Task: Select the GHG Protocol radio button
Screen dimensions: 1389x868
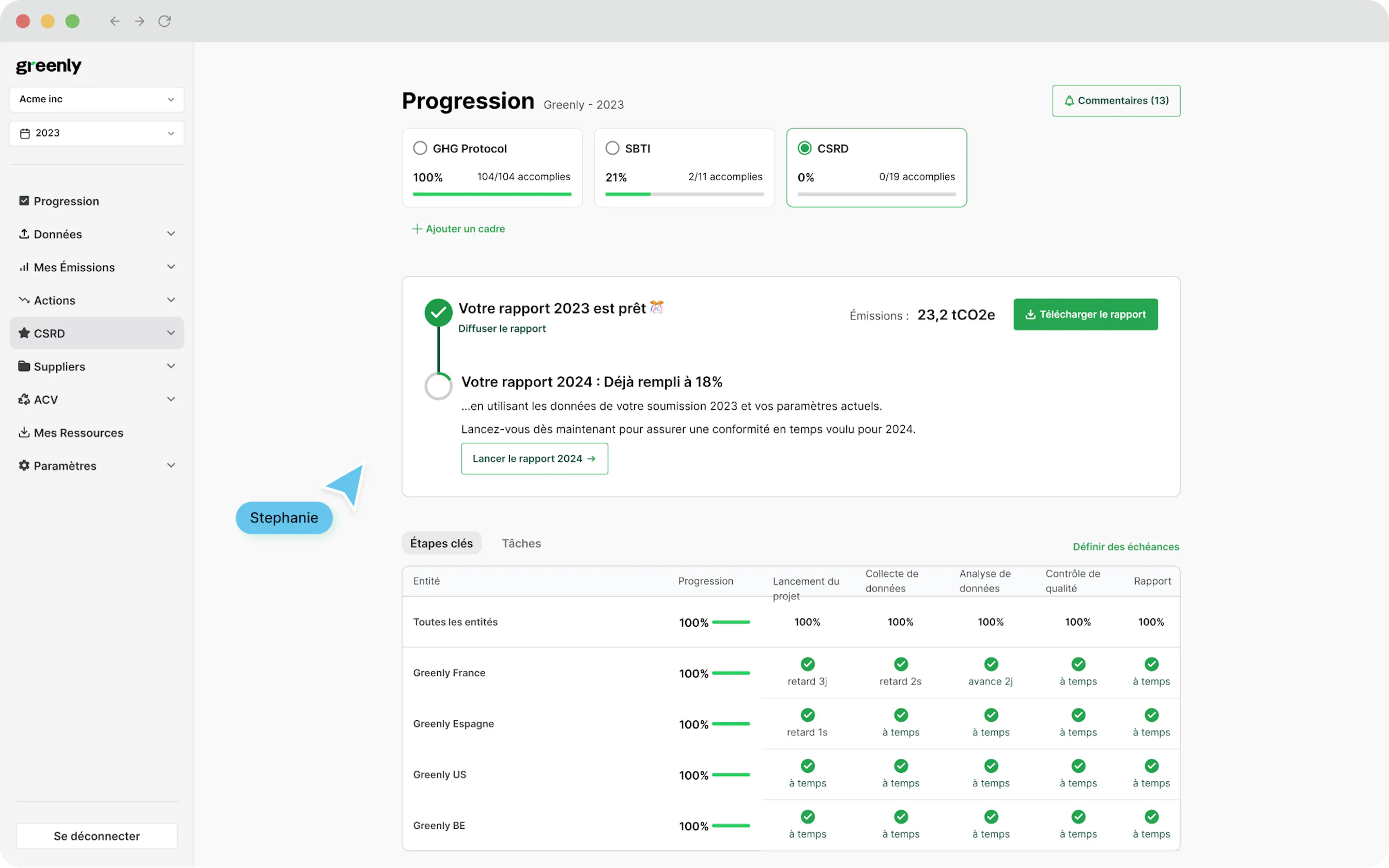Action: click(x=420, y=148)
